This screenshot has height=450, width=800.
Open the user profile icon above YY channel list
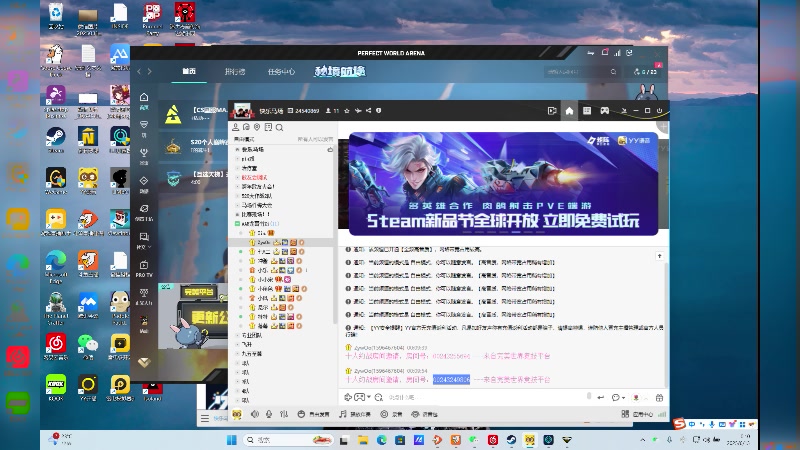(236, 128)
